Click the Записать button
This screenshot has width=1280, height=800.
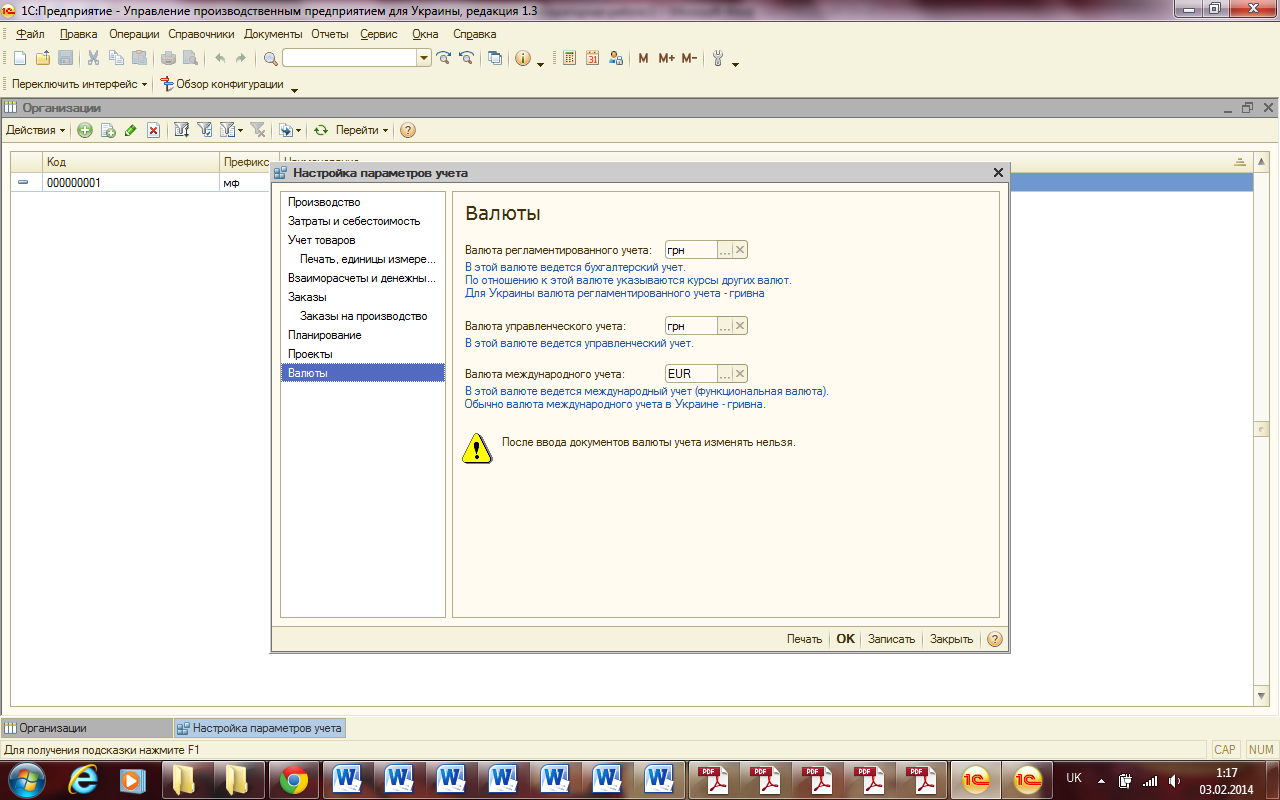(891, 639)
